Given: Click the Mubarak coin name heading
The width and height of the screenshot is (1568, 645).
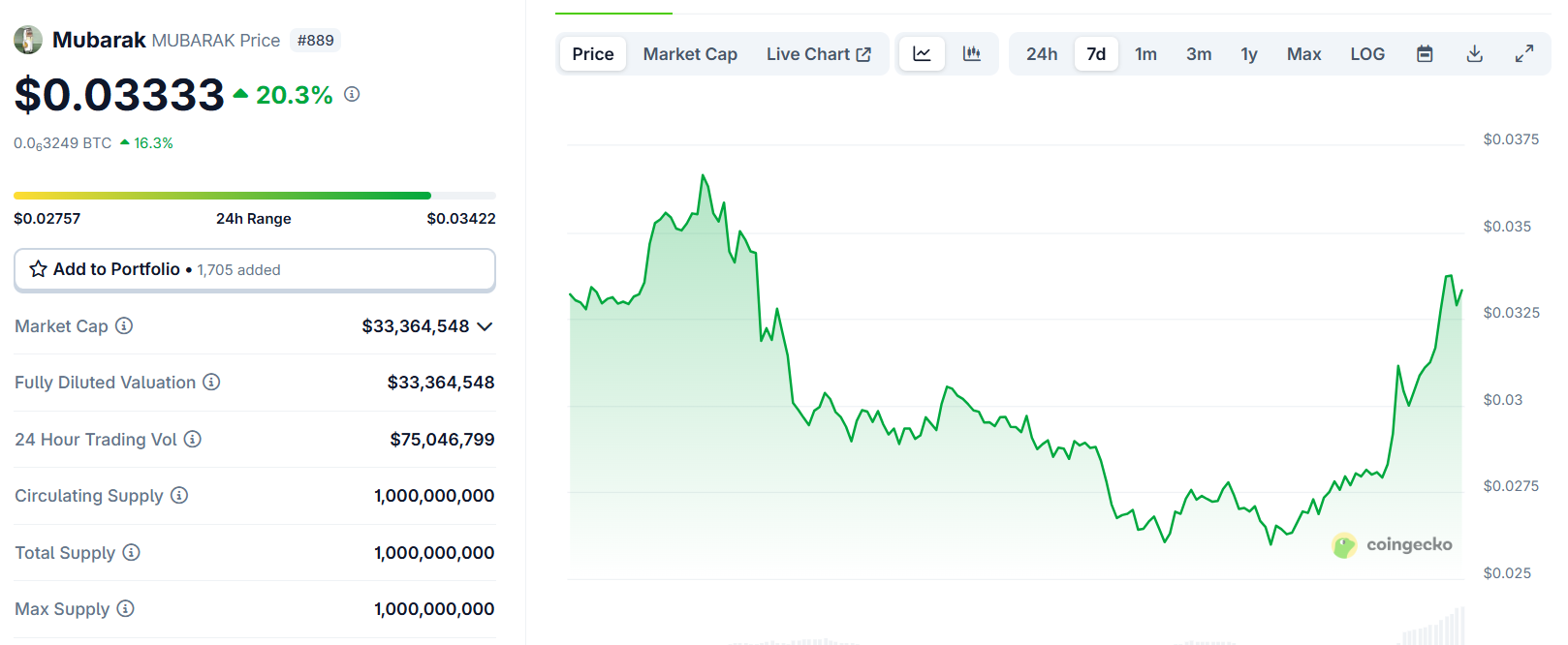Looking at the screenshot, I should pyautogui.click(x=99, y=40).
